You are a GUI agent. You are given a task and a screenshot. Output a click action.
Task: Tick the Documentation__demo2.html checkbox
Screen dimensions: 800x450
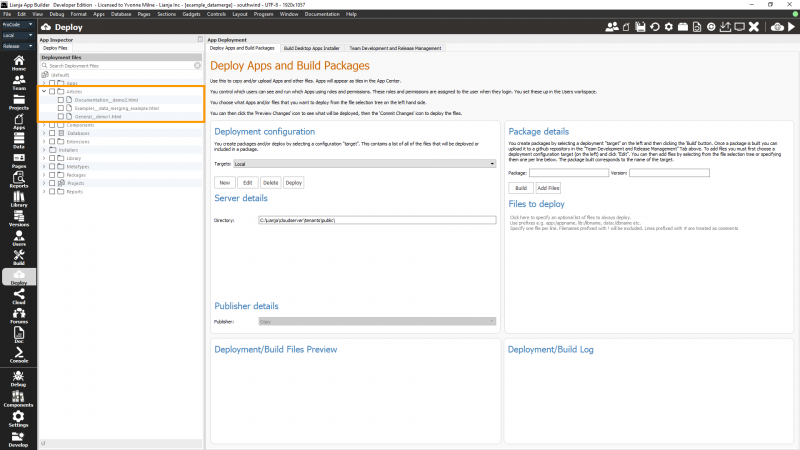point(61,100)
